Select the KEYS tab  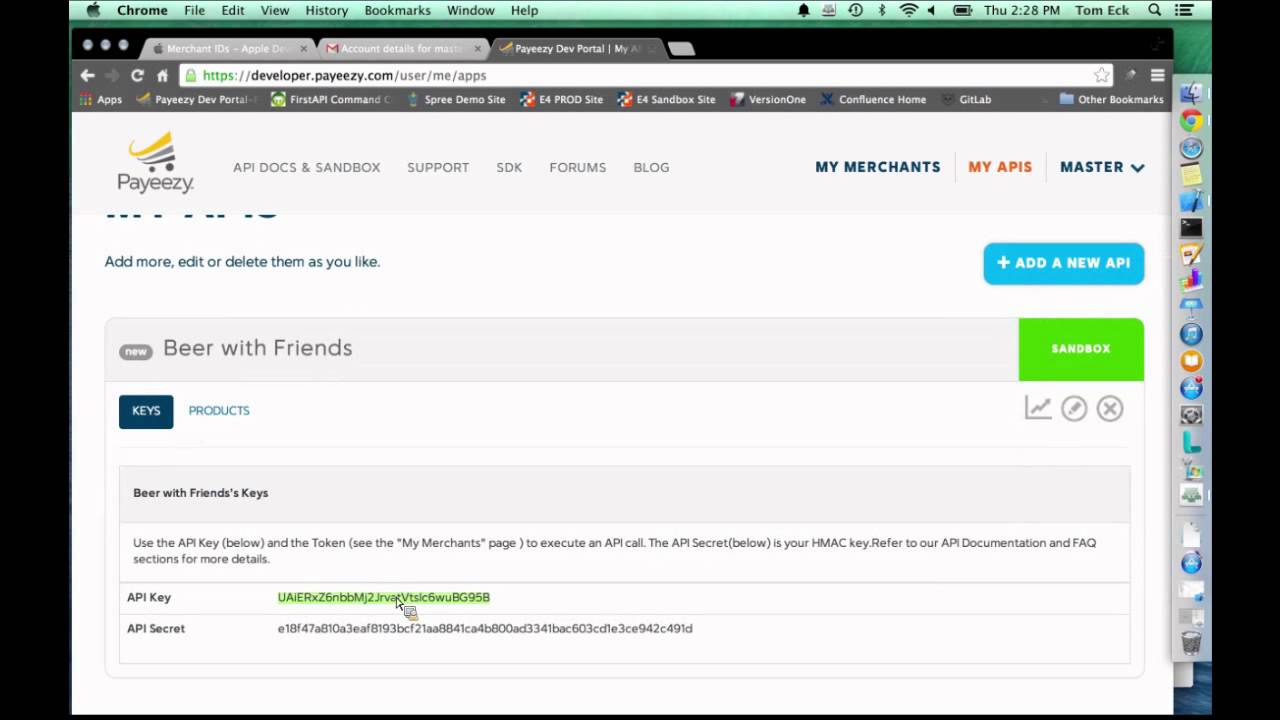point(146,411)
